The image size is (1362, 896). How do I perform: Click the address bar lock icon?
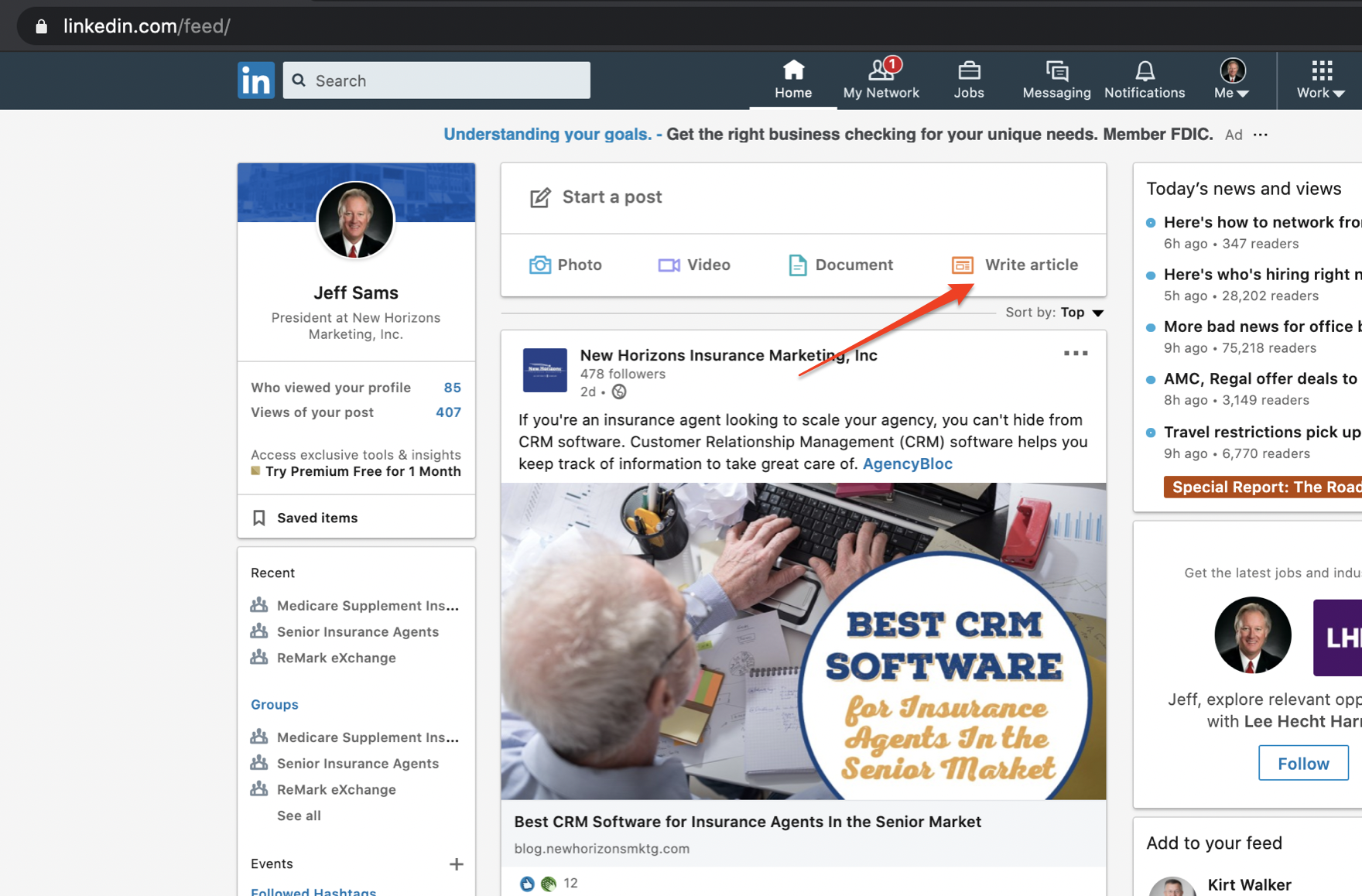(x=42, y=26)
